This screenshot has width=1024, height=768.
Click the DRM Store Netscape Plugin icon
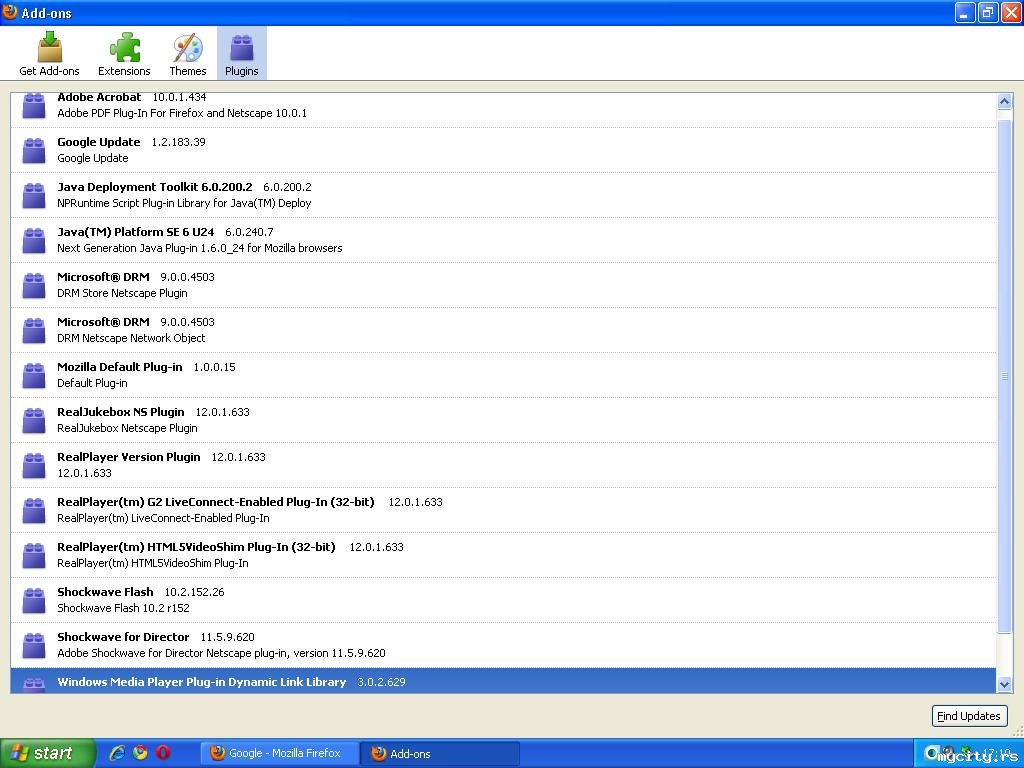[34, 285]
